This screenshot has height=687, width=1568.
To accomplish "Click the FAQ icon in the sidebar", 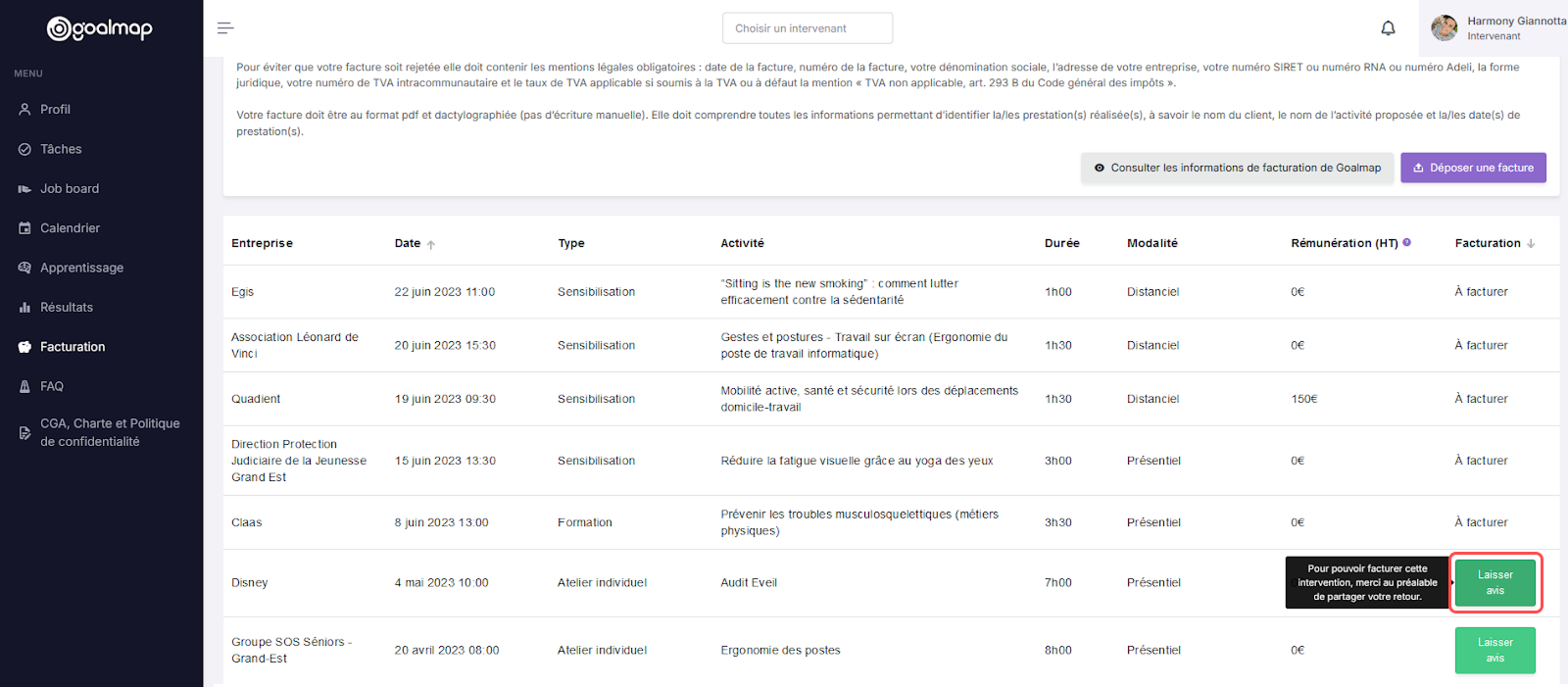I will pyautogui.click(x=24, y=386).
